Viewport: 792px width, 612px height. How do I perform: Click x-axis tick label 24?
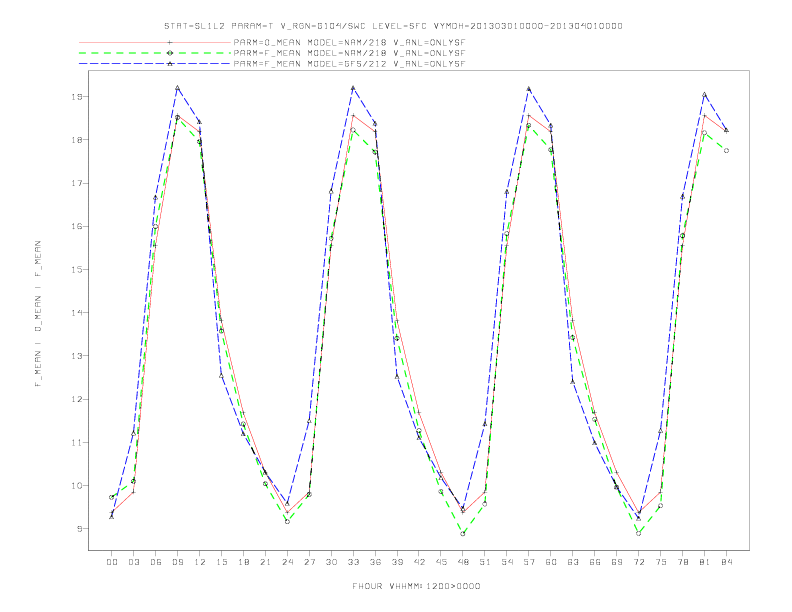click(x=287, y=562)
